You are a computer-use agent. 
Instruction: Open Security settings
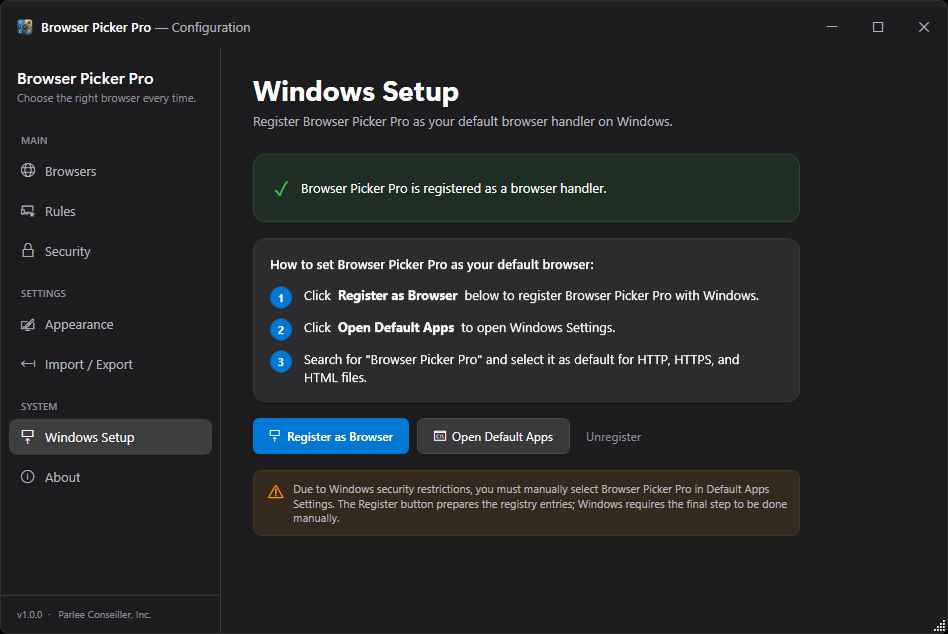[111, 251]
